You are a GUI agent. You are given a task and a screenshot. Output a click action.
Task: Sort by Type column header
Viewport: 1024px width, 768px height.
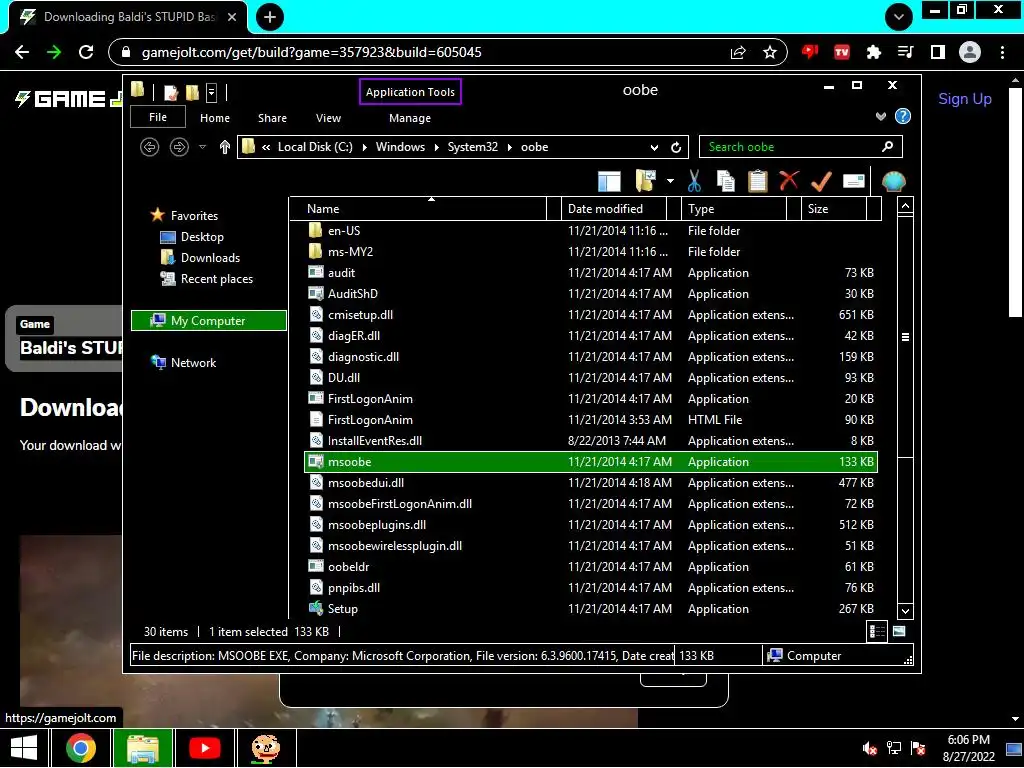point(735,209)
